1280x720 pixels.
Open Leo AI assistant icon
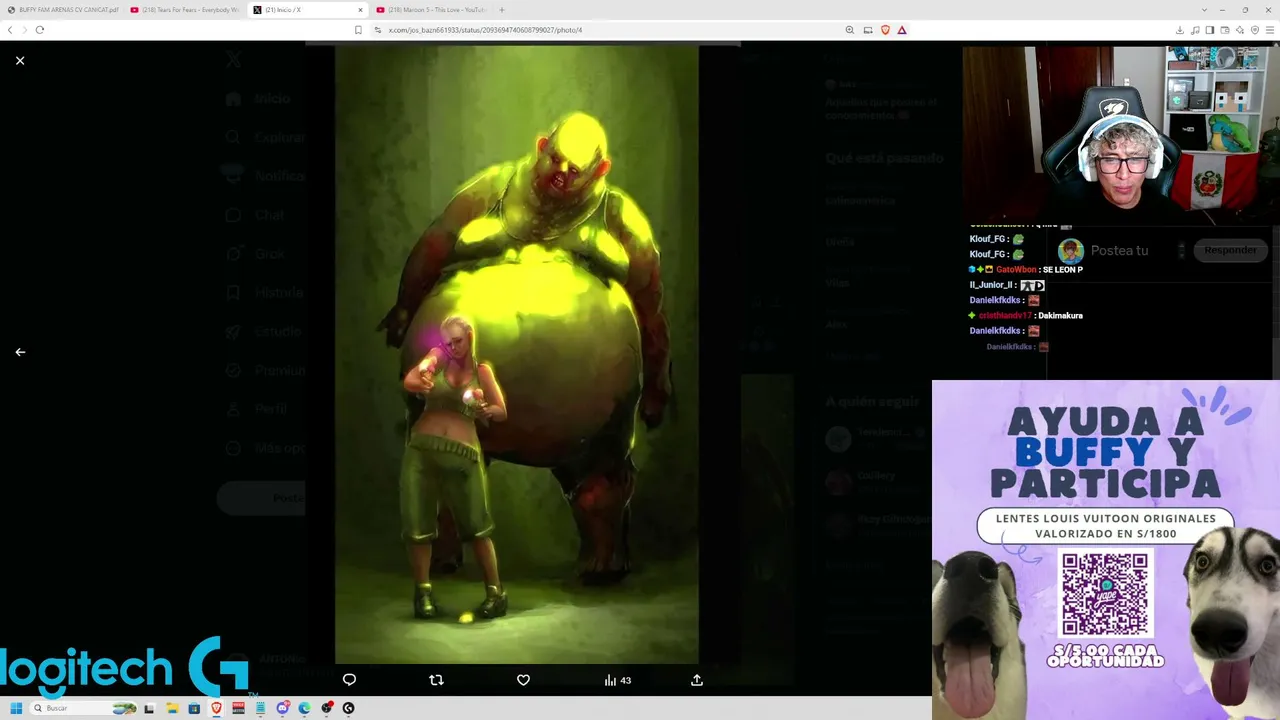click(x=1240, y=30)
